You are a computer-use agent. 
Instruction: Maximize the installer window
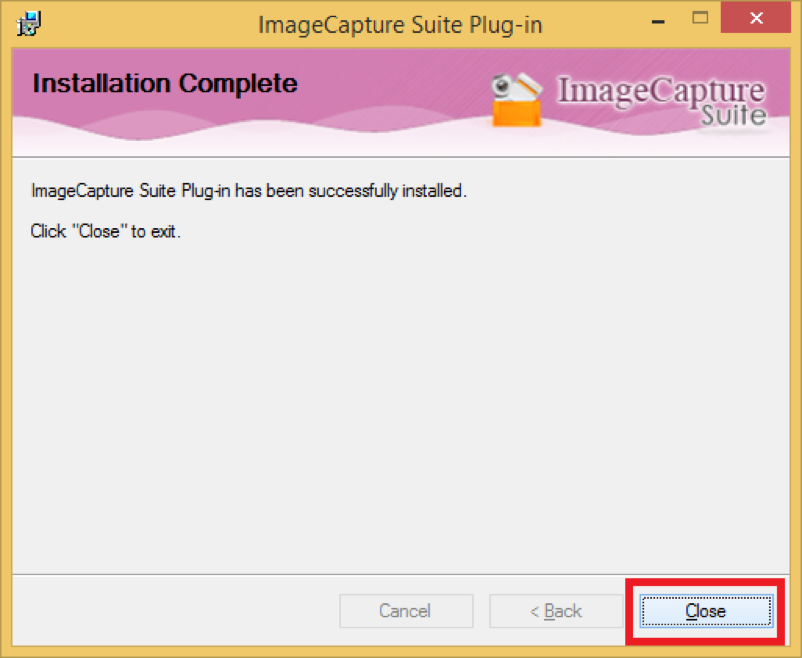pyautogui.click(x=700, y=18)
